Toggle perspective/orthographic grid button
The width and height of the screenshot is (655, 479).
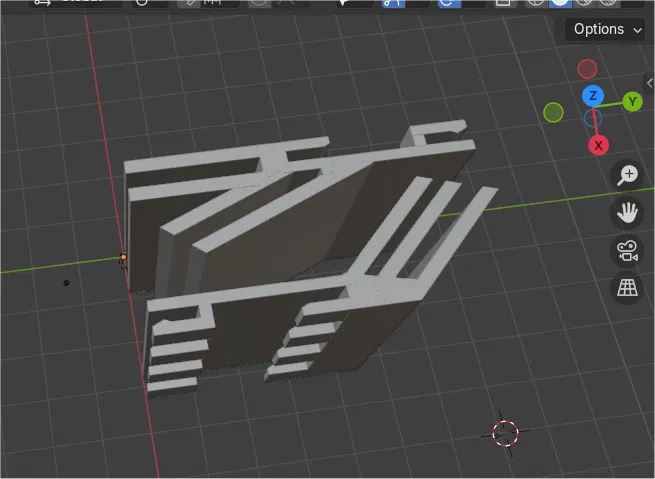pos(627,288)
